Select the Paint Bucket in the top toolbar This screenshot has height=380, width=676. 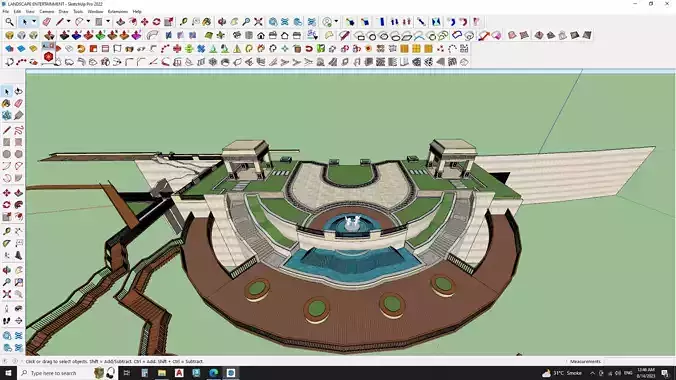pyautogui.click(x=207, y=22)
